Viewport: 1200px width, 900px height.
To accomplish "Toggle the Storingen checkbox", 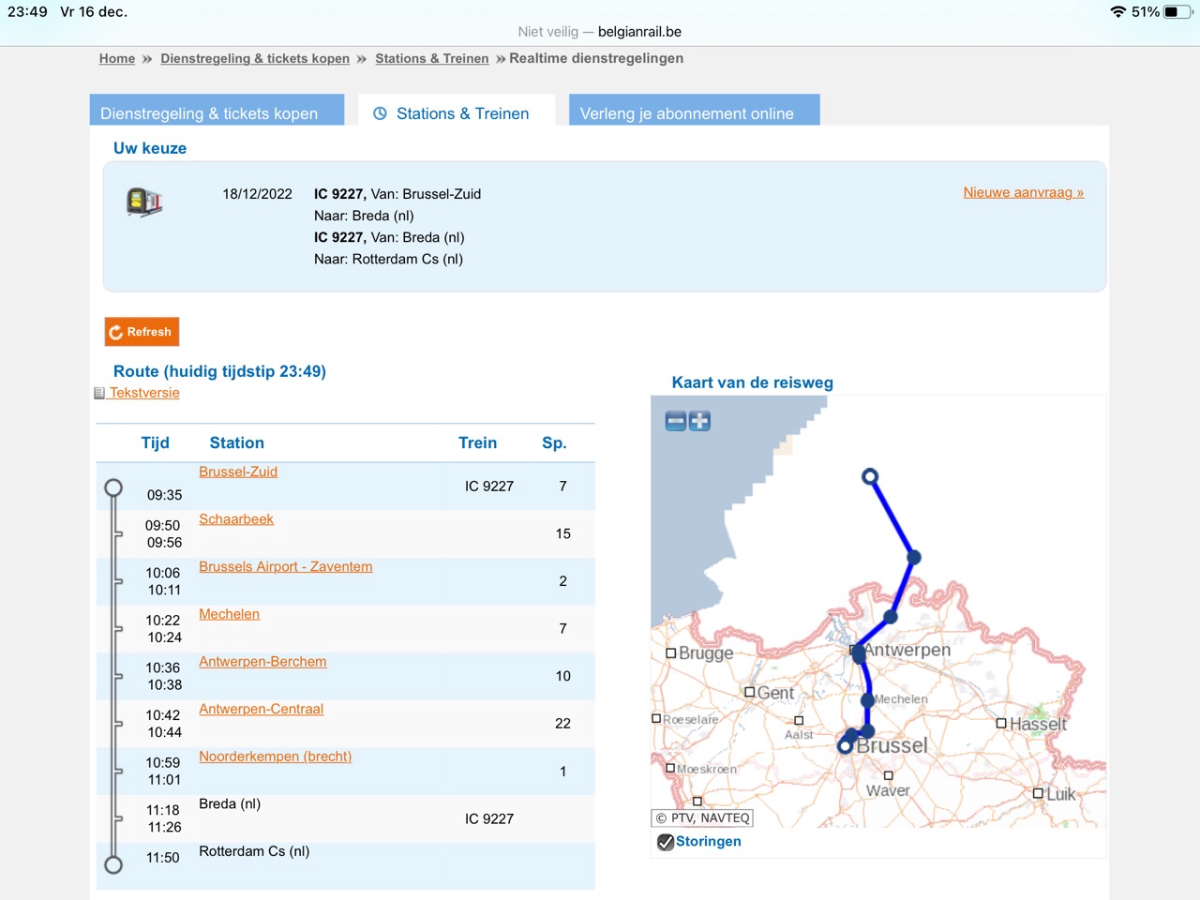I will pos(665,842).
